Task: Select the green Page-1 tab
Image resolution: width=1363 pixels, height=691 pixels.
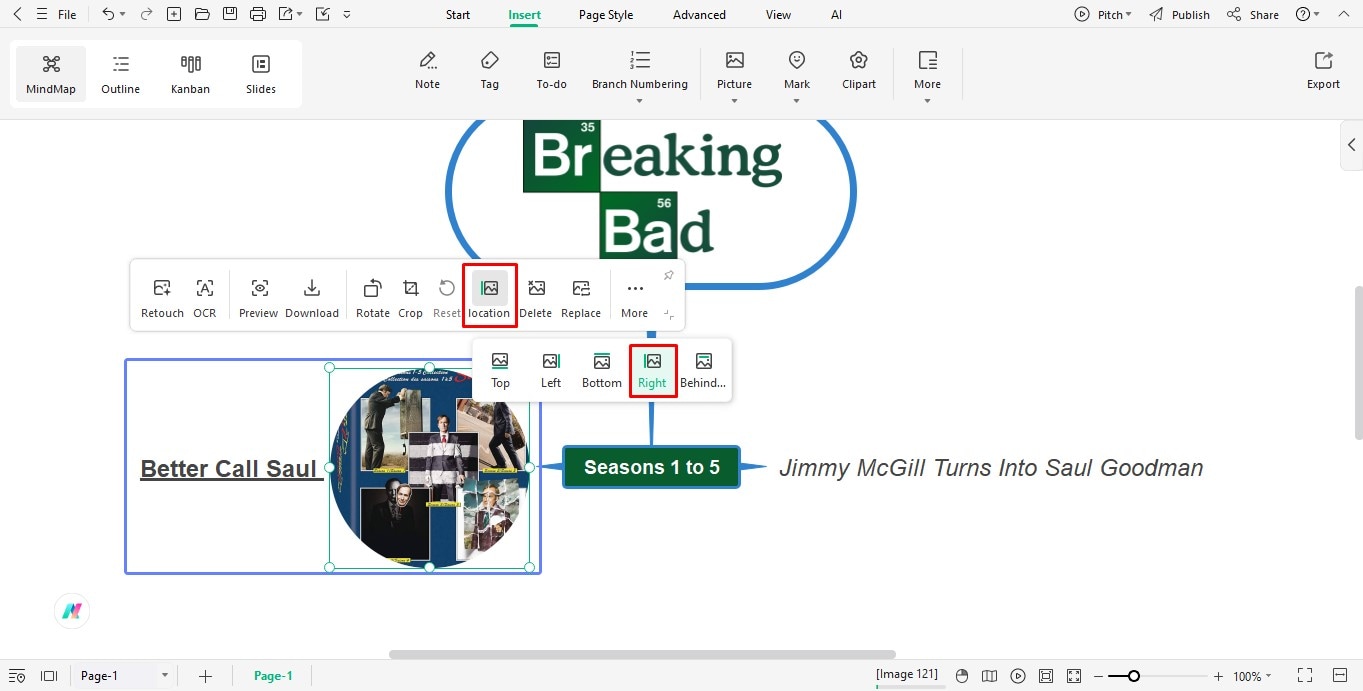Action: point(273,676)
